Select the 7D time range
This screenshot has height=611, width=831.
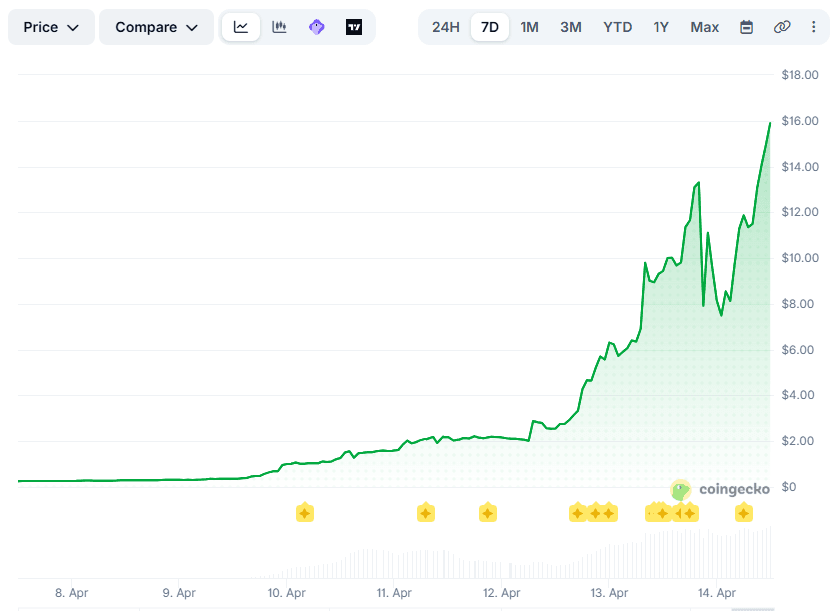pos(490,27)
